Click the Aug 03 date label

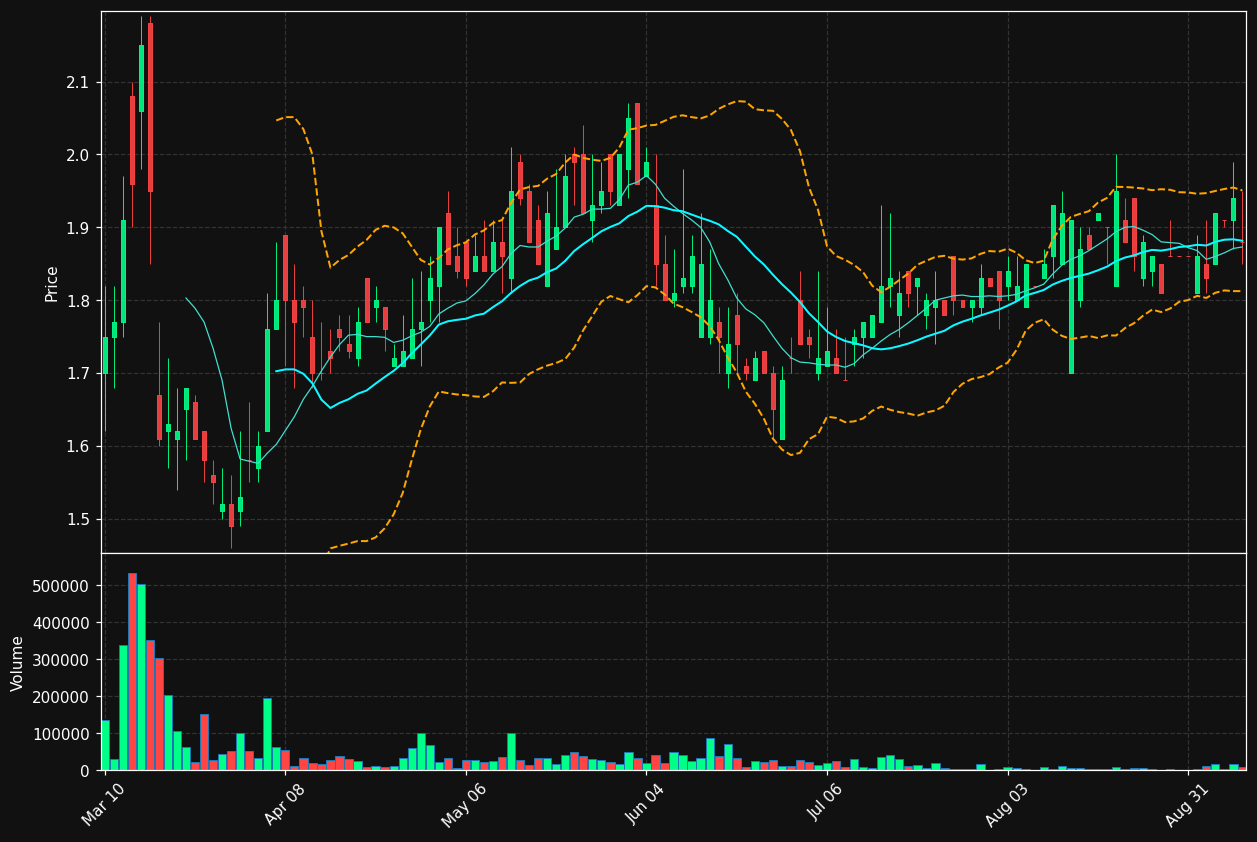1006,806
